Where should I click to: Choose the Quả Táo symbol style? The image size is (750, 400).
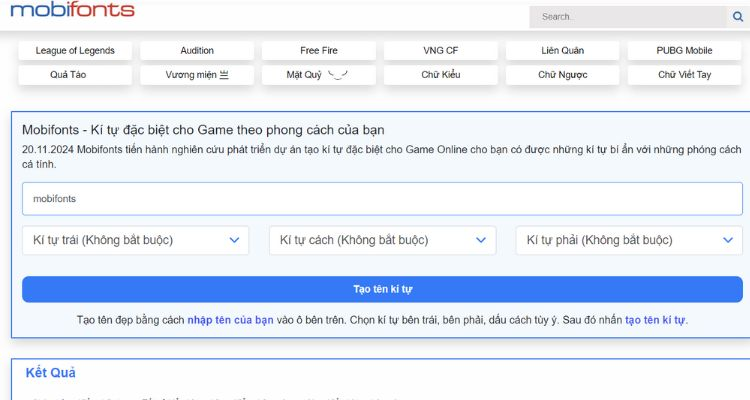tap(75, 75)
